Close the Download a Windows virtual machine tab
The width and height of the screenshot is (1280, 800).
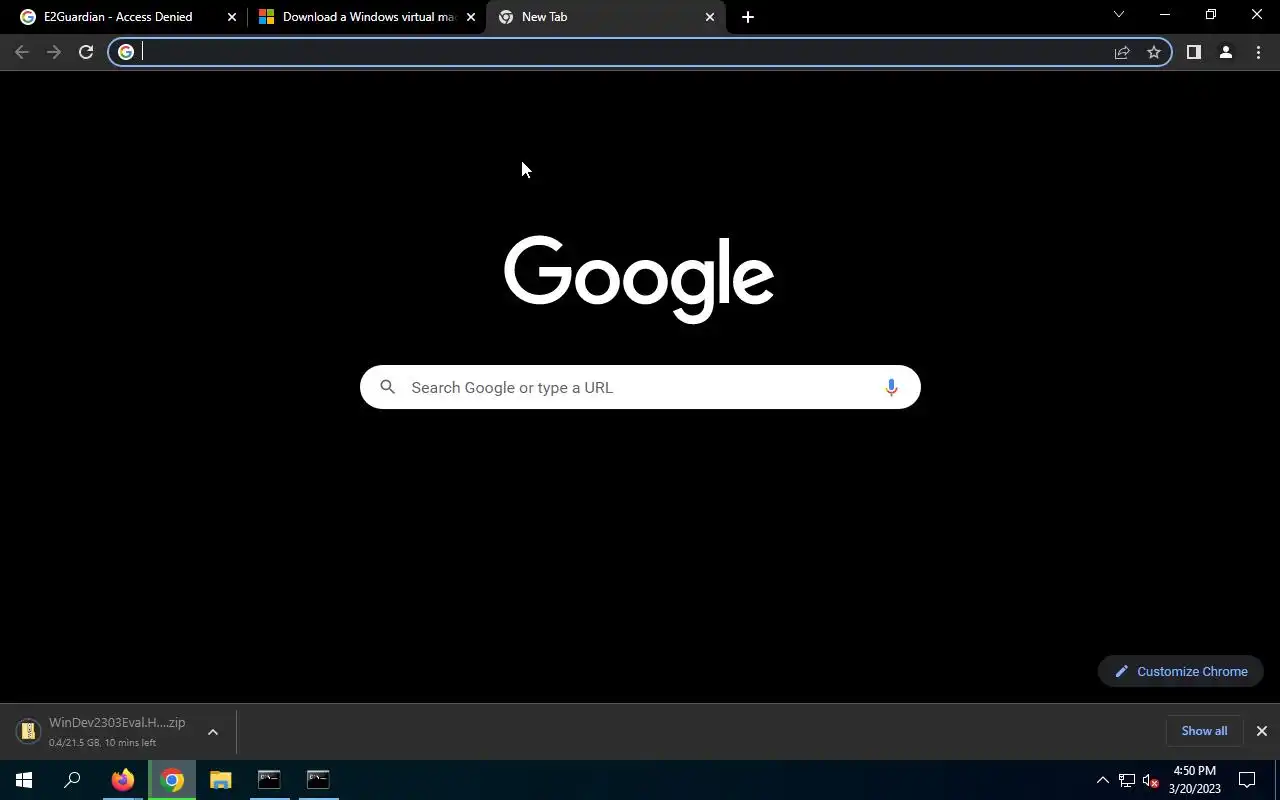click(x=471, y=17)
